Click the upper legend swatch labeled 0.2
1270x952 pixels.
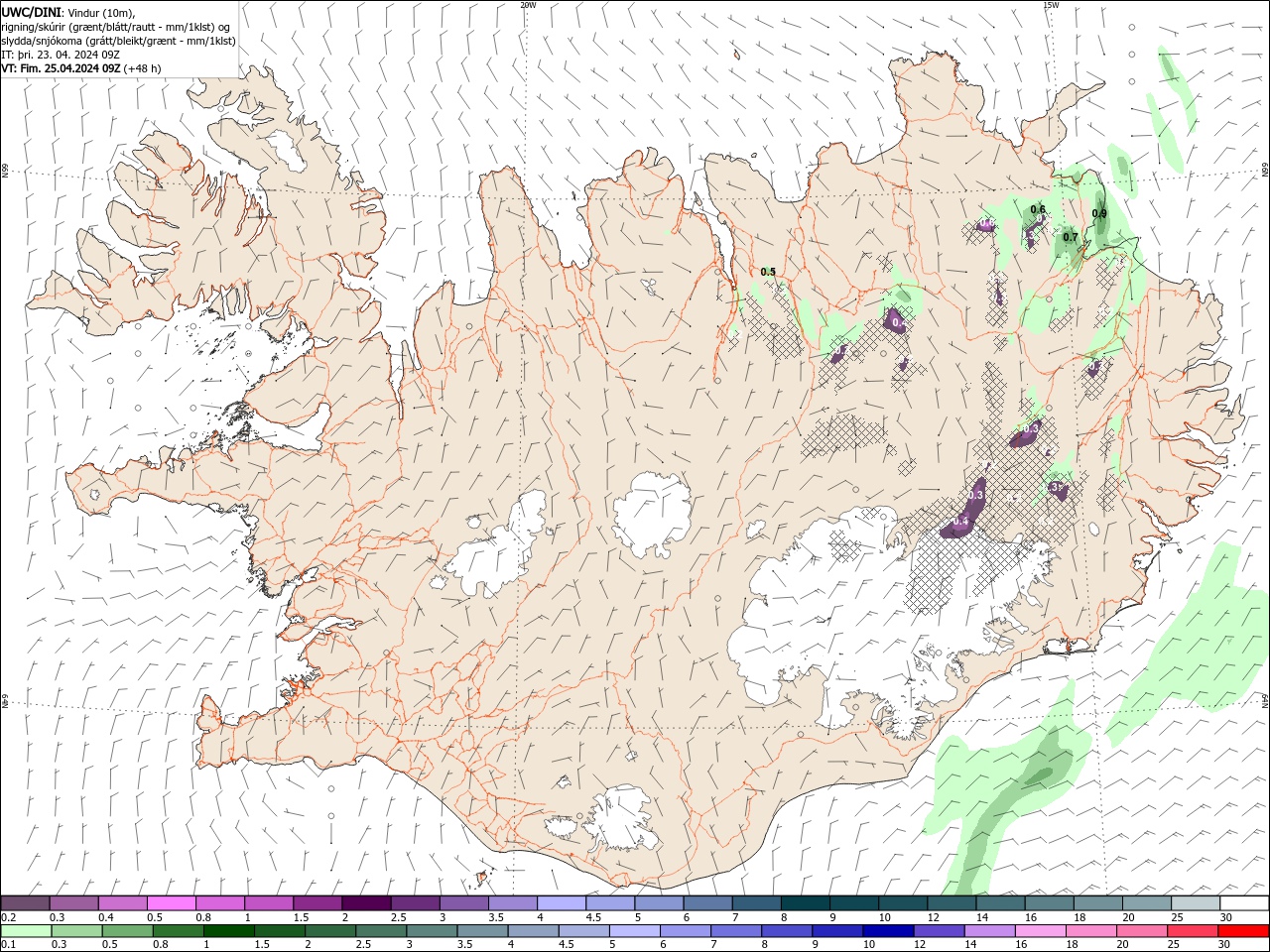click(26, 903)
